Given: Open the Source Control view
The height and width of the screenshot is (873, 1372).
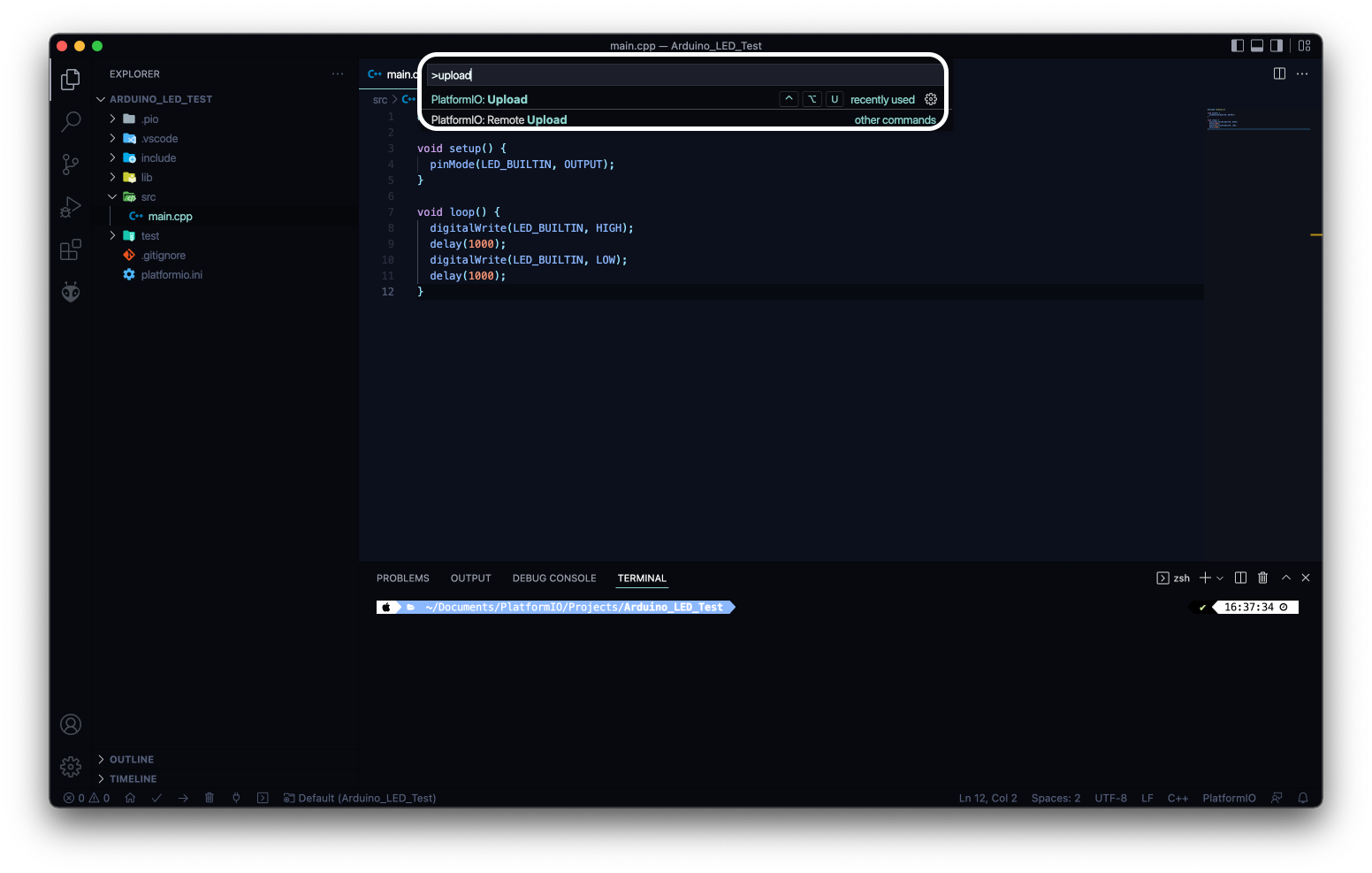Looking at the screenshot, I should coord(71,164).
